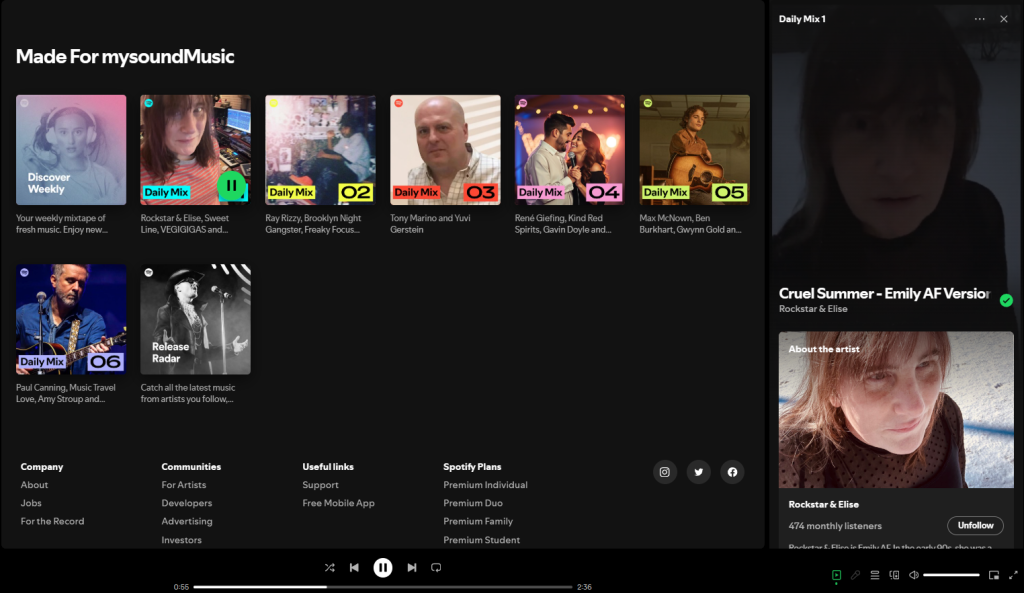Toggle the repeat button
The height and width of the screenshot is (593, 1024).
(436, 568)
